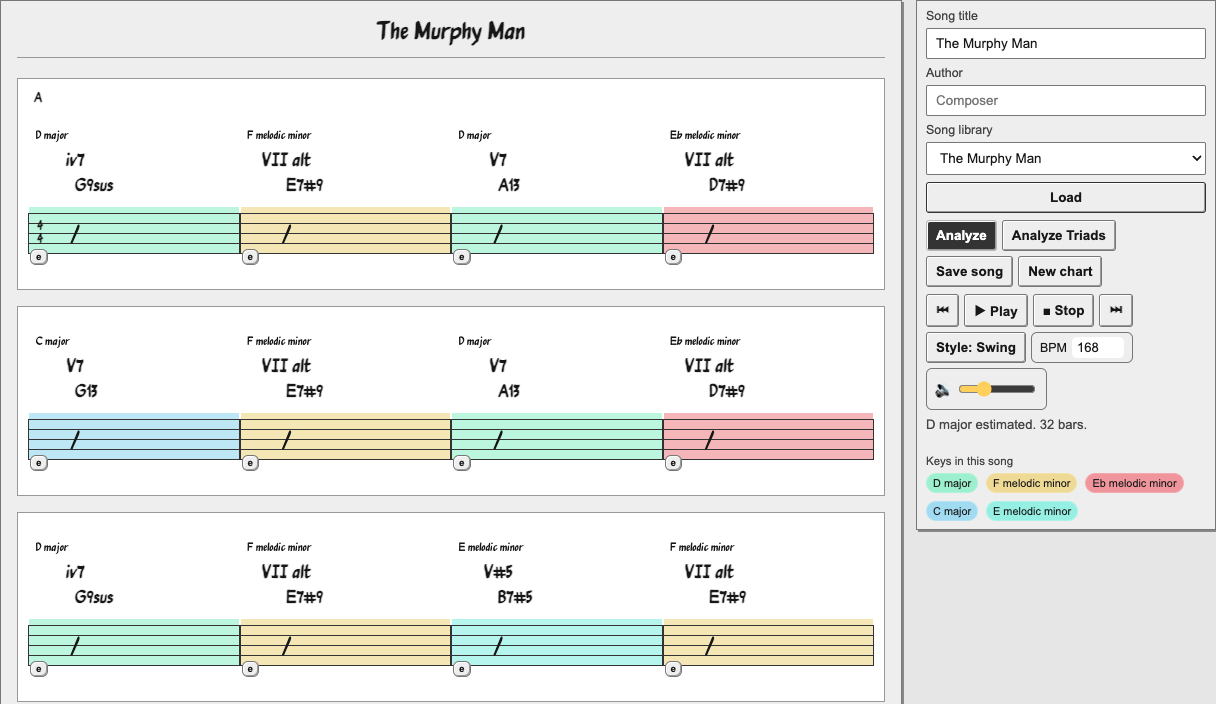Click the edit icon under the G13 bar
1216x704 pixels.
(x=39, y=463)
